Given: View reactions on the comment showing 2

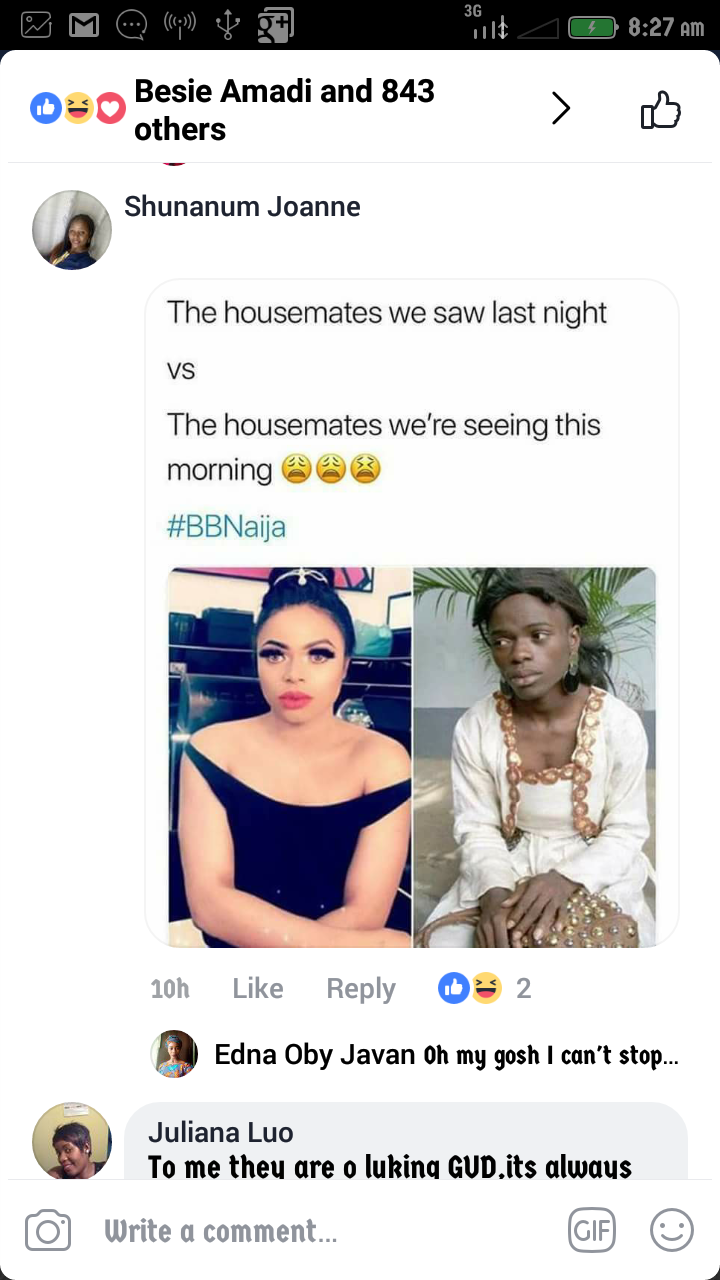Looking at the screenshot, I should click(x=485, y=989).
